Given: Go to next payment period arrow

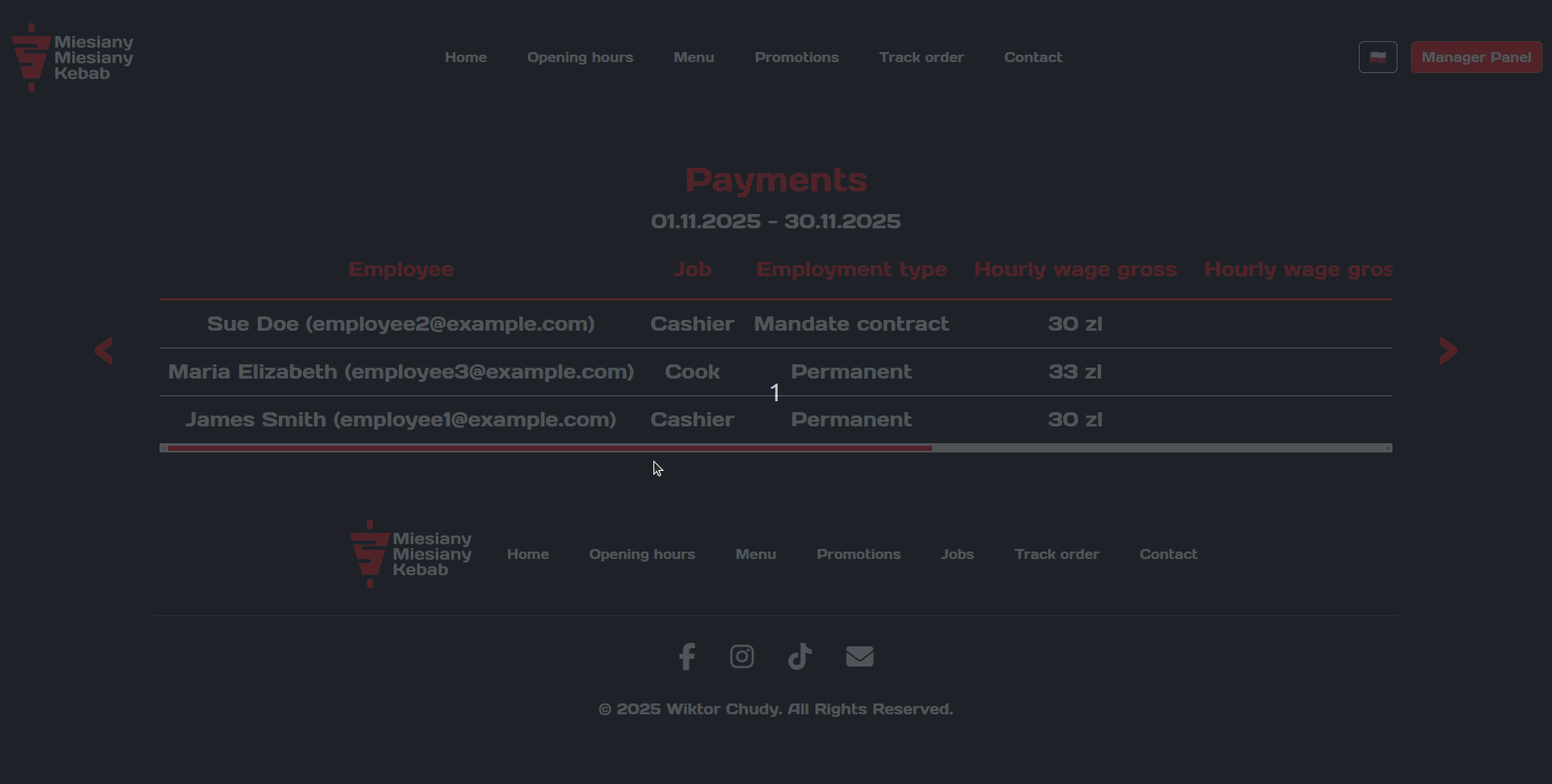Looking at the screenshot, I should click(x=1448, y=351).
